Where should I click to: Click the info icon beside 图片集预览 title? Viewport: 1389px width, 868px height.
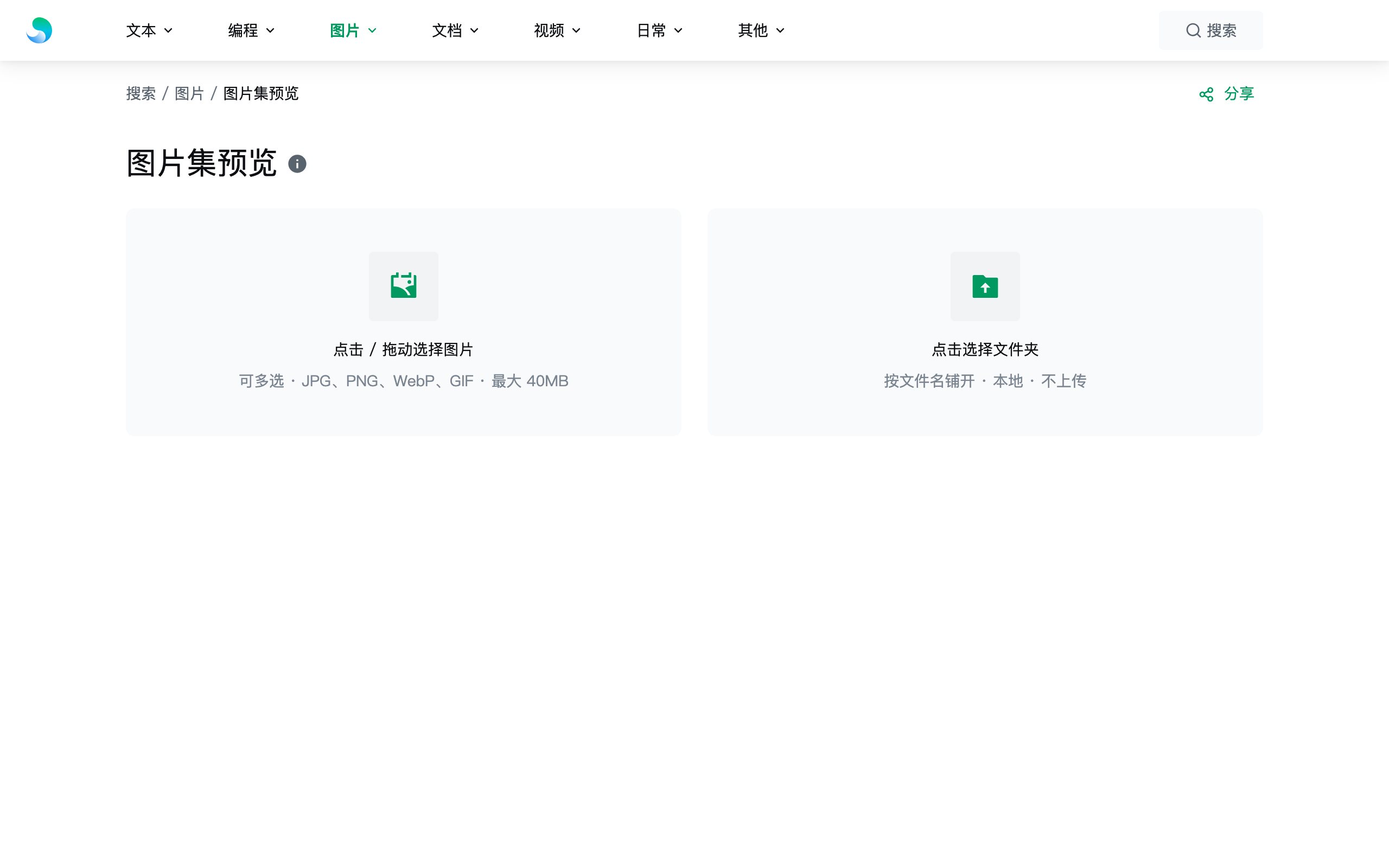(297, 164)
